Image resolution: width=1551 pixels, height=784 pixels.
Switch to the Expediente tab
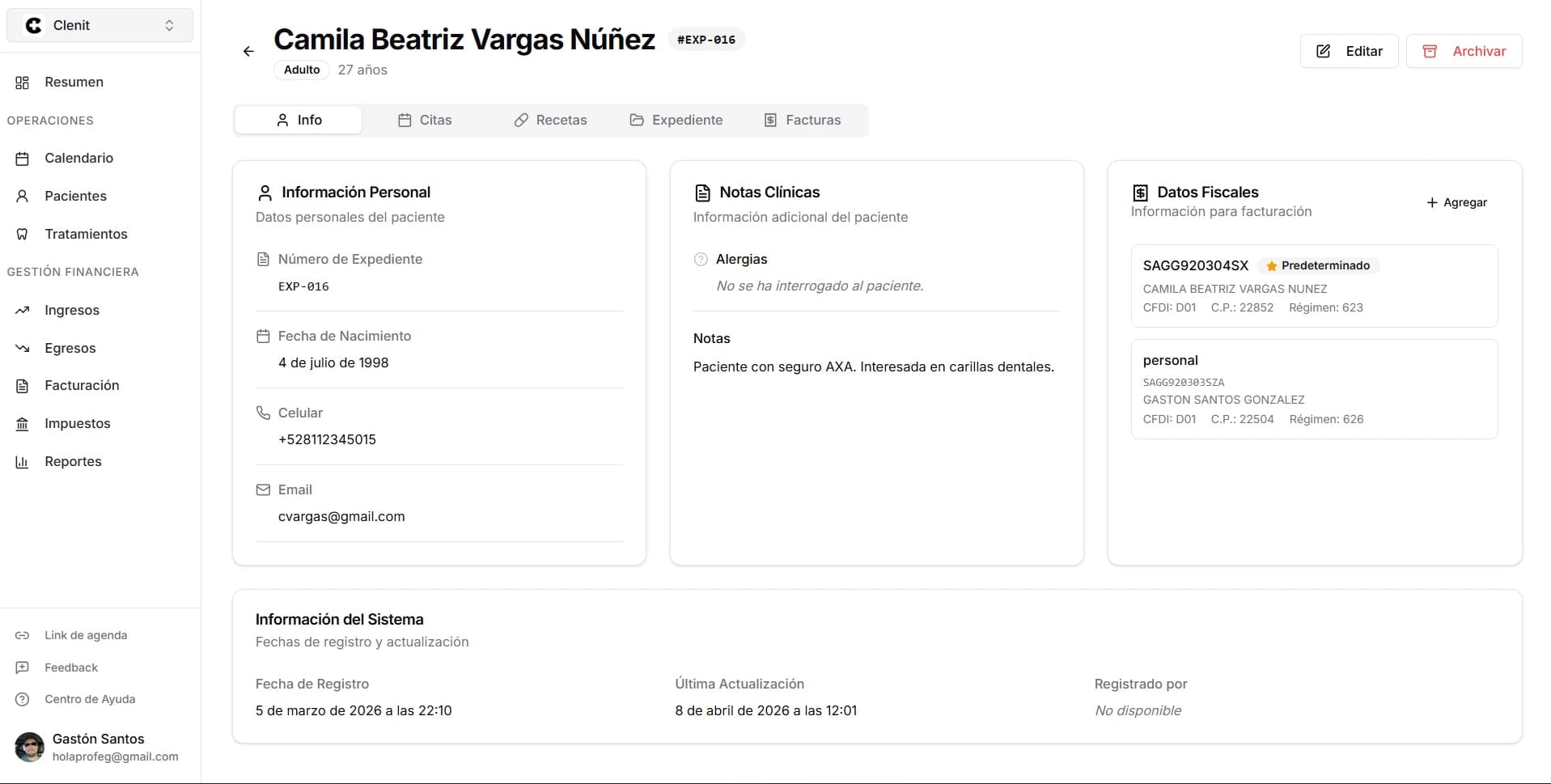point(676,120)
